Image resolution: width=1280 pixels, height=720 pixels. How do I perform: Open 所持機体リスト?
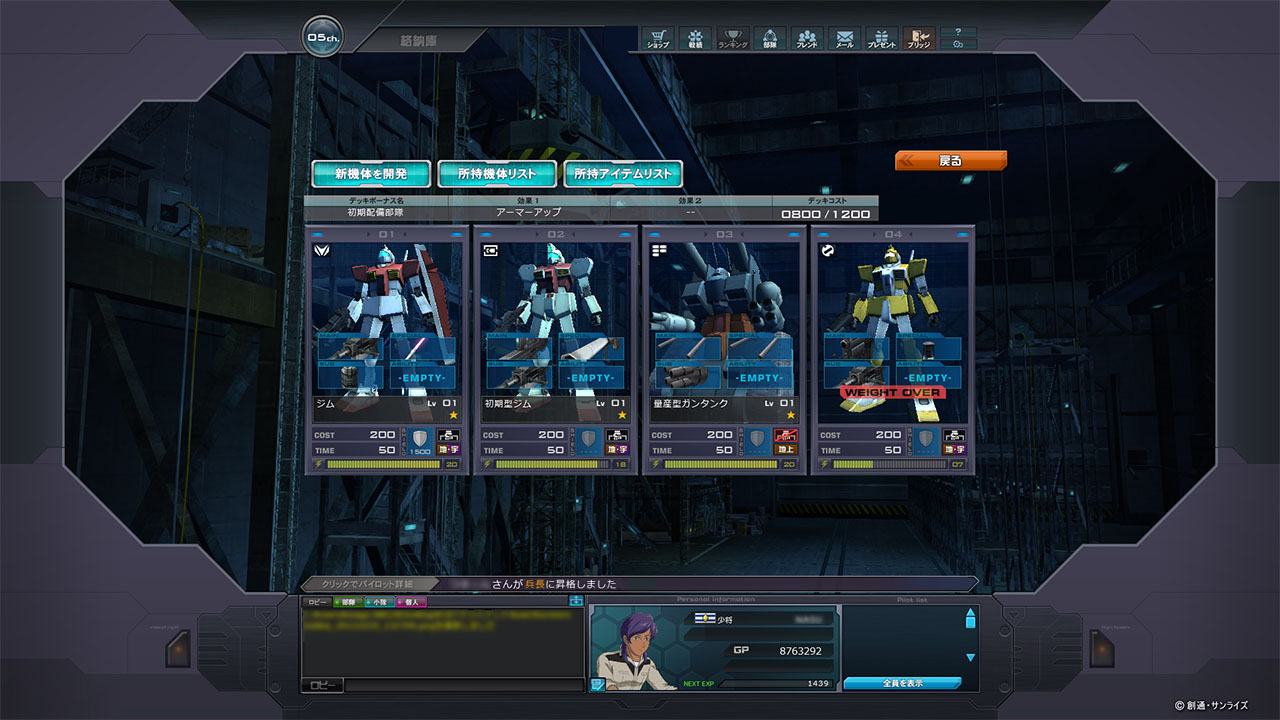tap(497, 174)
